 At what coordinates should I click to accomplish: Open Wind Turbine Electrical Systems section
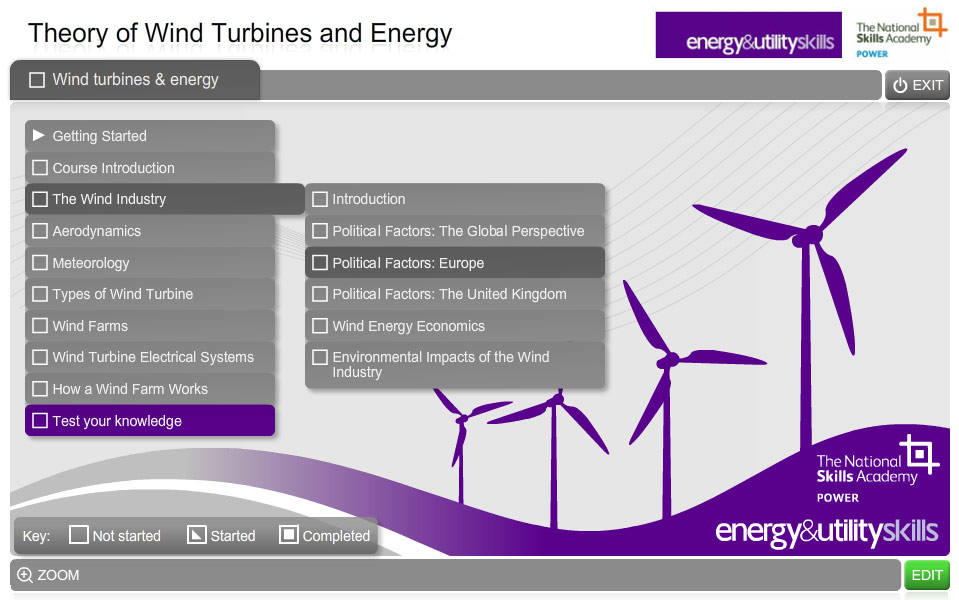coord(150,357)
